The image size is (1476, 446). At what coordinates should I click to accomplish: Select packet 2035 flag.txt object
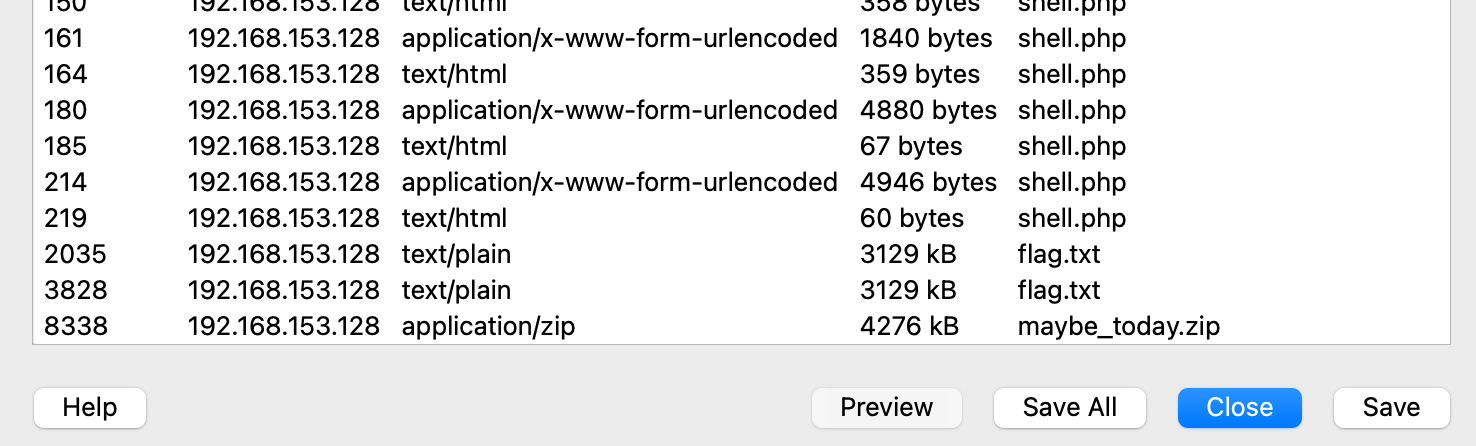pyautogui.click(x=1058, y=255)
